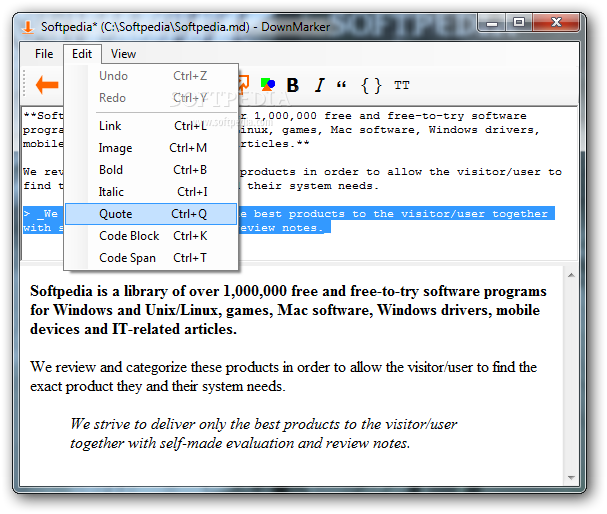Image resolution: width=607 pixels, height=514 pixels.
Task: Select Bold Ctrl+B in the Edit menu
Action: (151, 170)
